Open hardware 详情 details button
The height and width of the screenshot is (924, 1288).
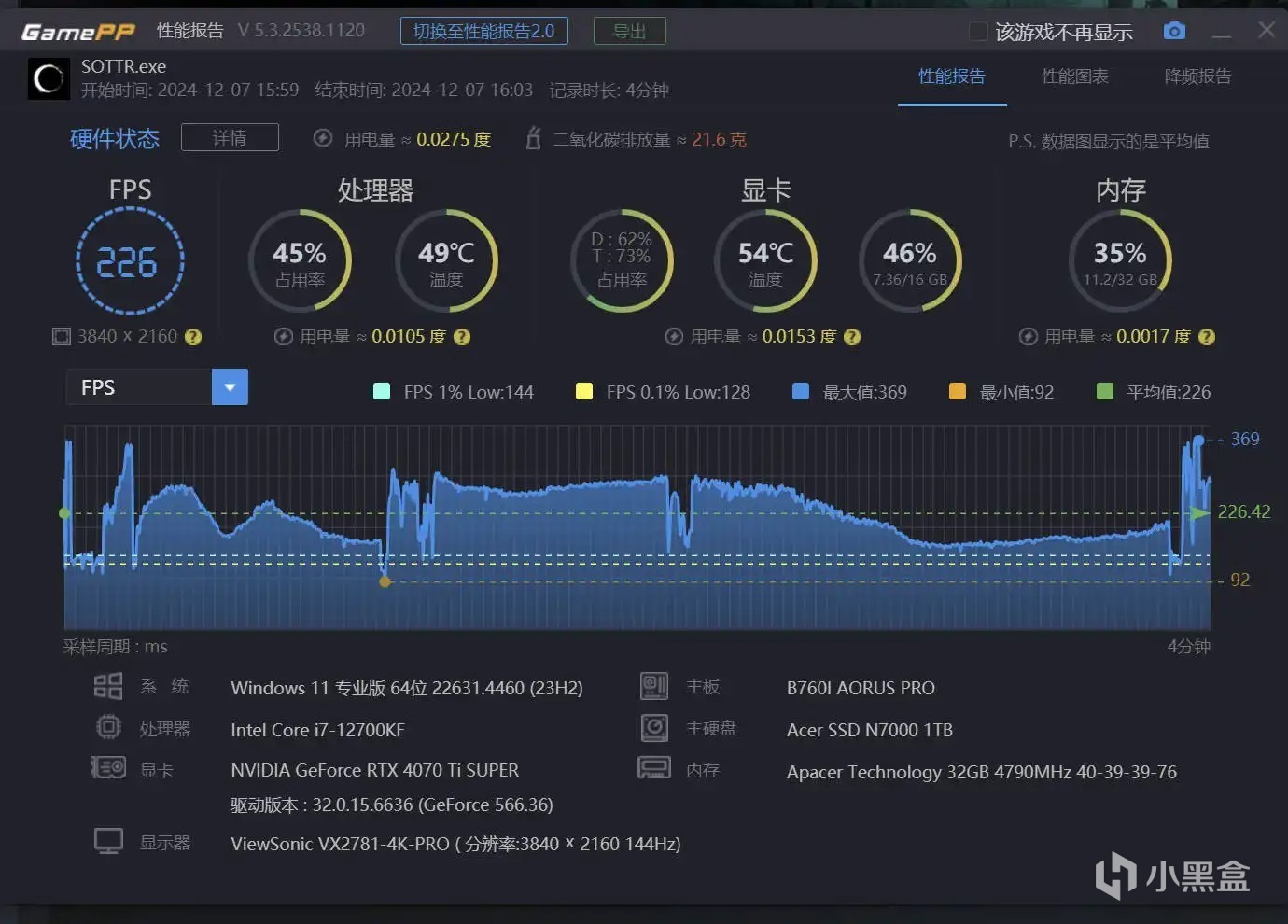coord(230,137)
